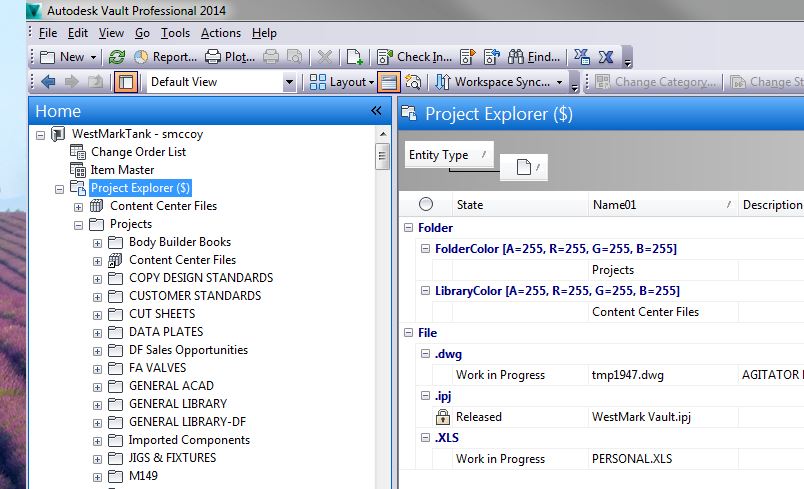The image size is (804, 489).
Task: Select the FA VALVES folder icon
Action: 116,368
